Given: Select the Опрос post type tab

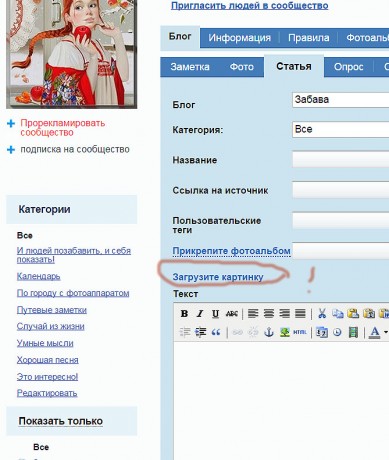Looking at the screenshot, I should pos(348,67).
